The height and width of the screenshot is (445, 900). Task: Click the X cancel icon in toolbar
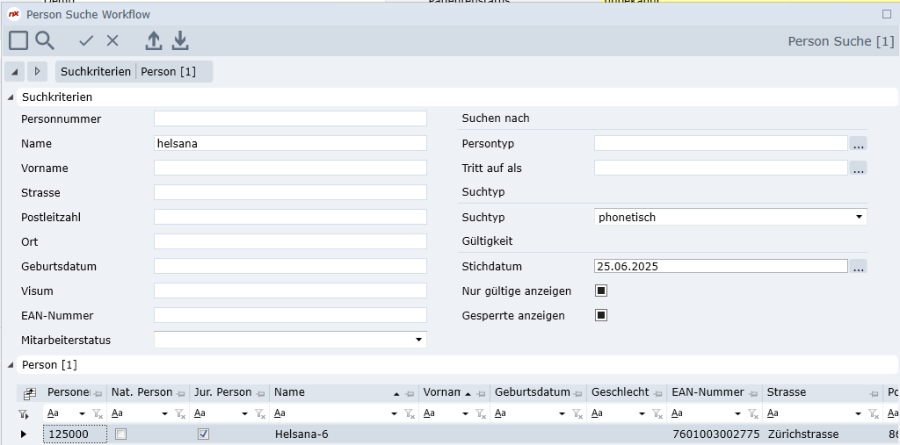pos(112,40)
